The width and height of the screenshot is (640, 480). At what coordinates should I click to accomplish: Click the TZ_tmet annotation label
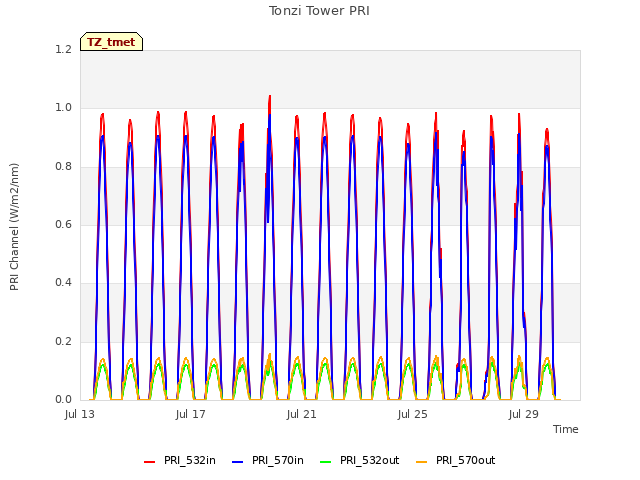tap(111, 42)
